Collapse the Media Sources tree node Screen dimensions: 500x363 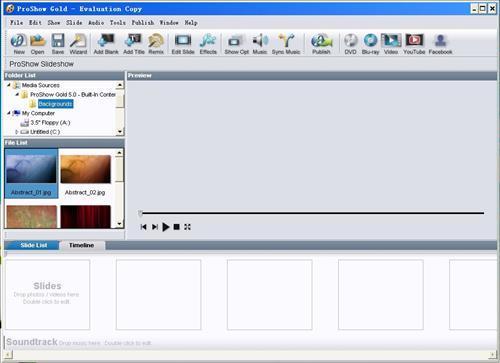[x=9, y=85]
